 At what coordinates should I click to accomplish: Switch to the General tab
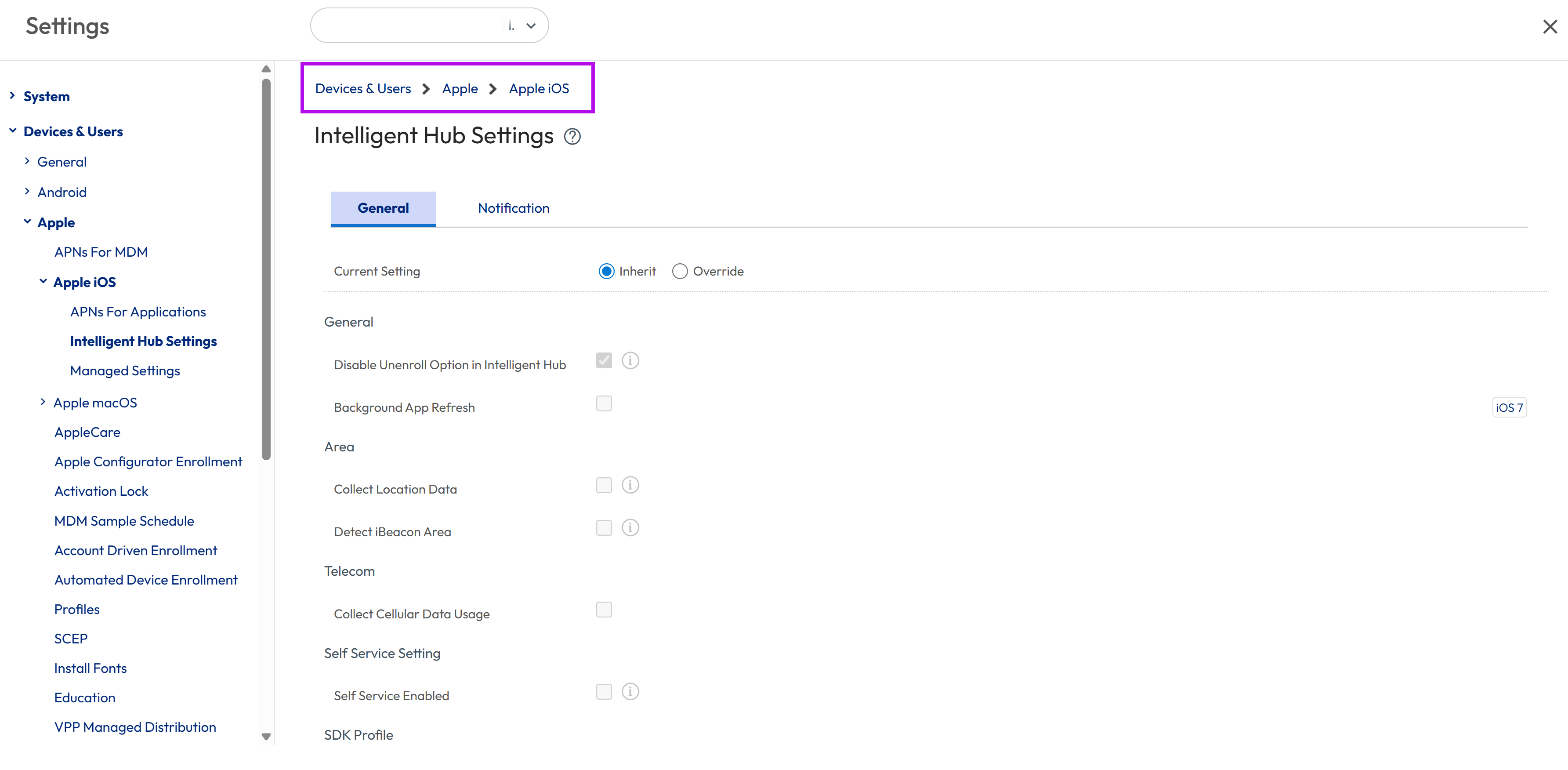pos(383,209)
